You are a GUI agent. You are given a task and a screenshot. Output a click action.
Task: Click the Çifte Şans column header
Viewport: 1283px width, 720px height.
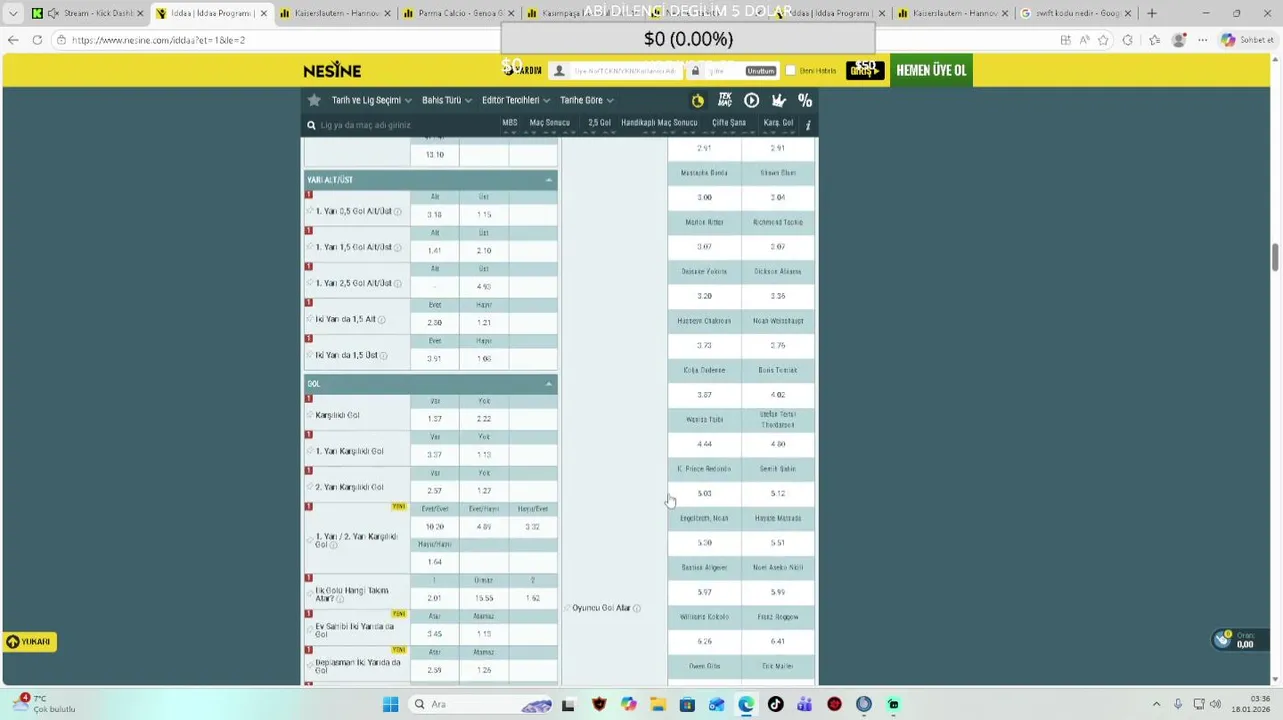[729, 123]
